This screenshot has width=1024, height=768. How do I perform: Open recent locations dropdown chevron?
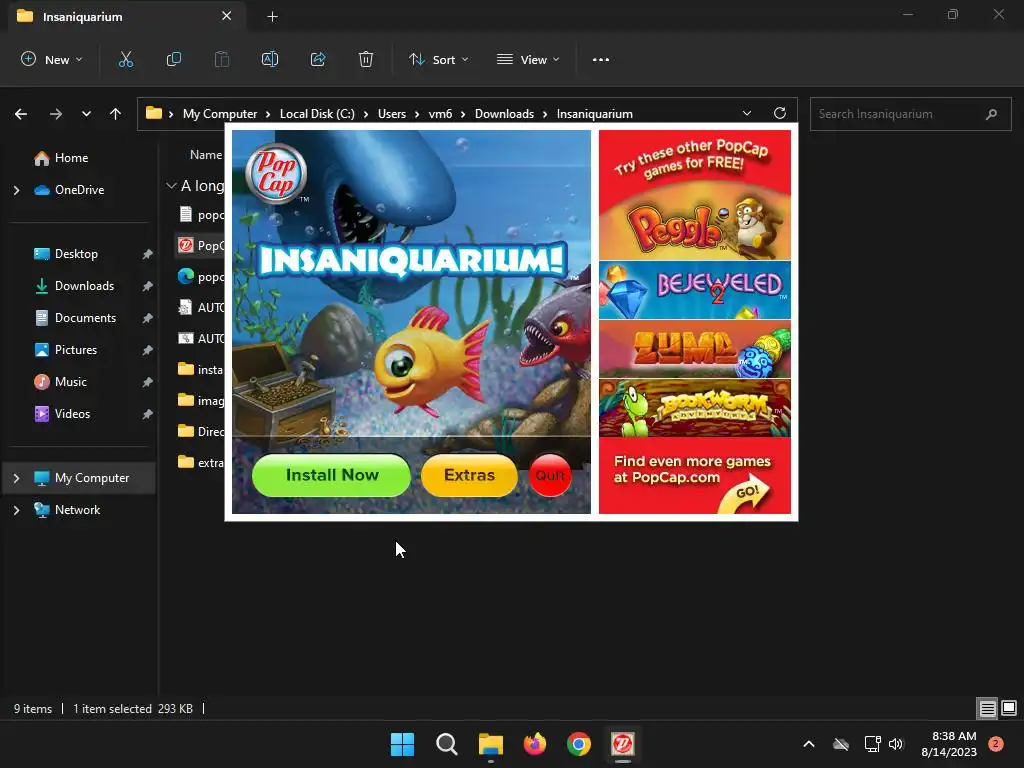86,114
